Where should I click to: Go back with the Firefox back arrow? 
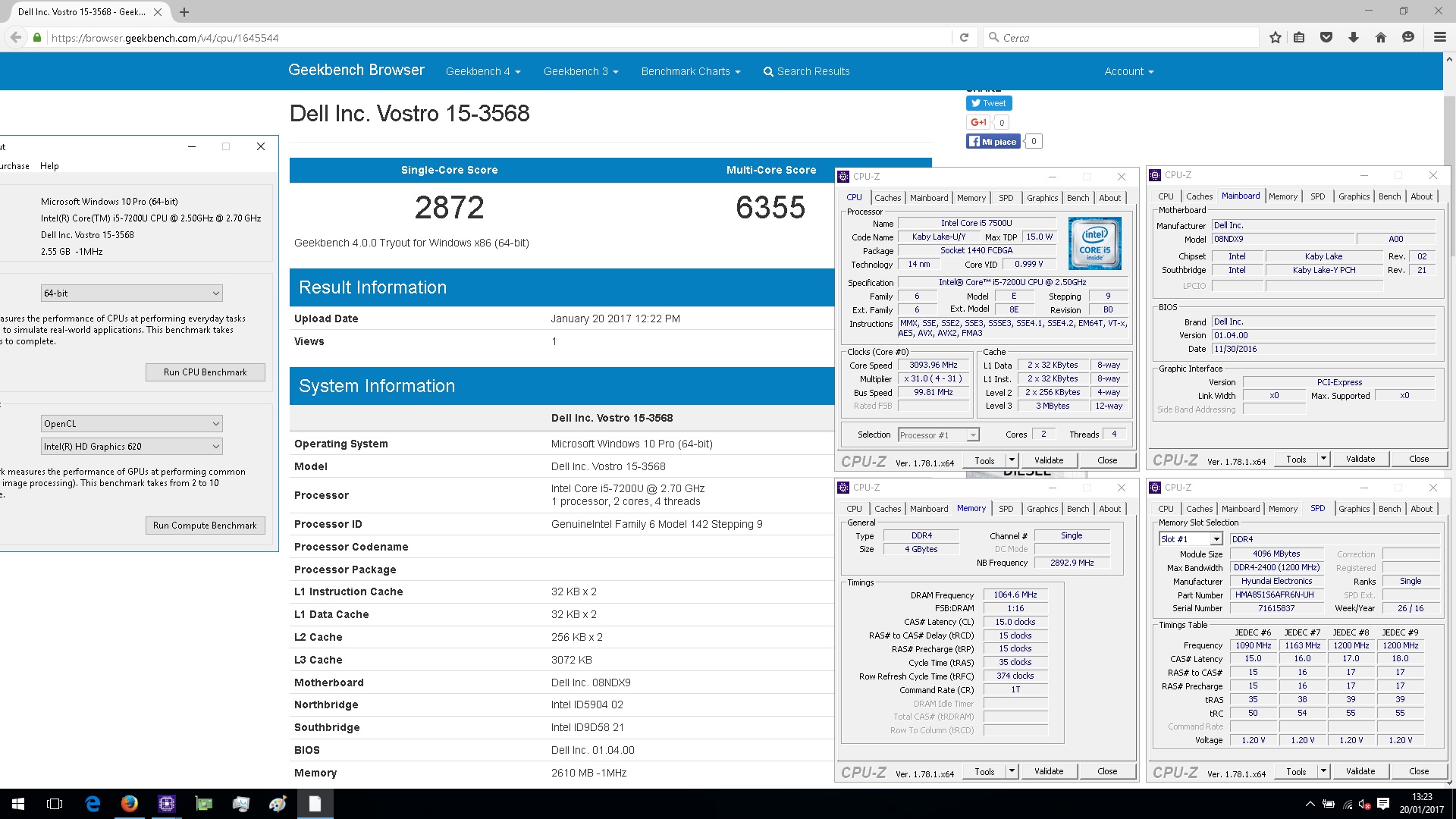tap(15, 37)
